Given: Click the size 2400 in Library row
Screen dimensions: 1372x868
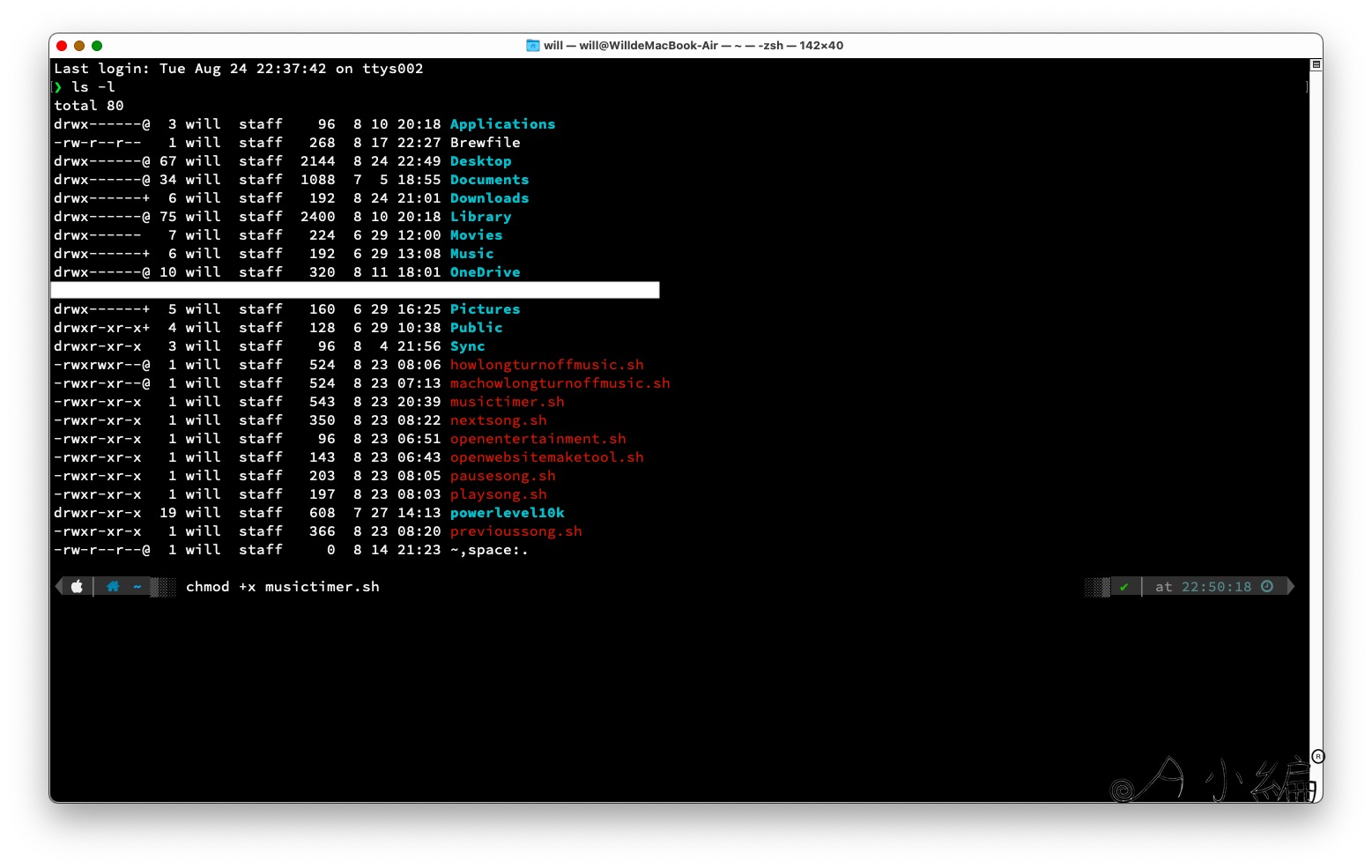Looking at the screenshot, I should pos(317,217).
